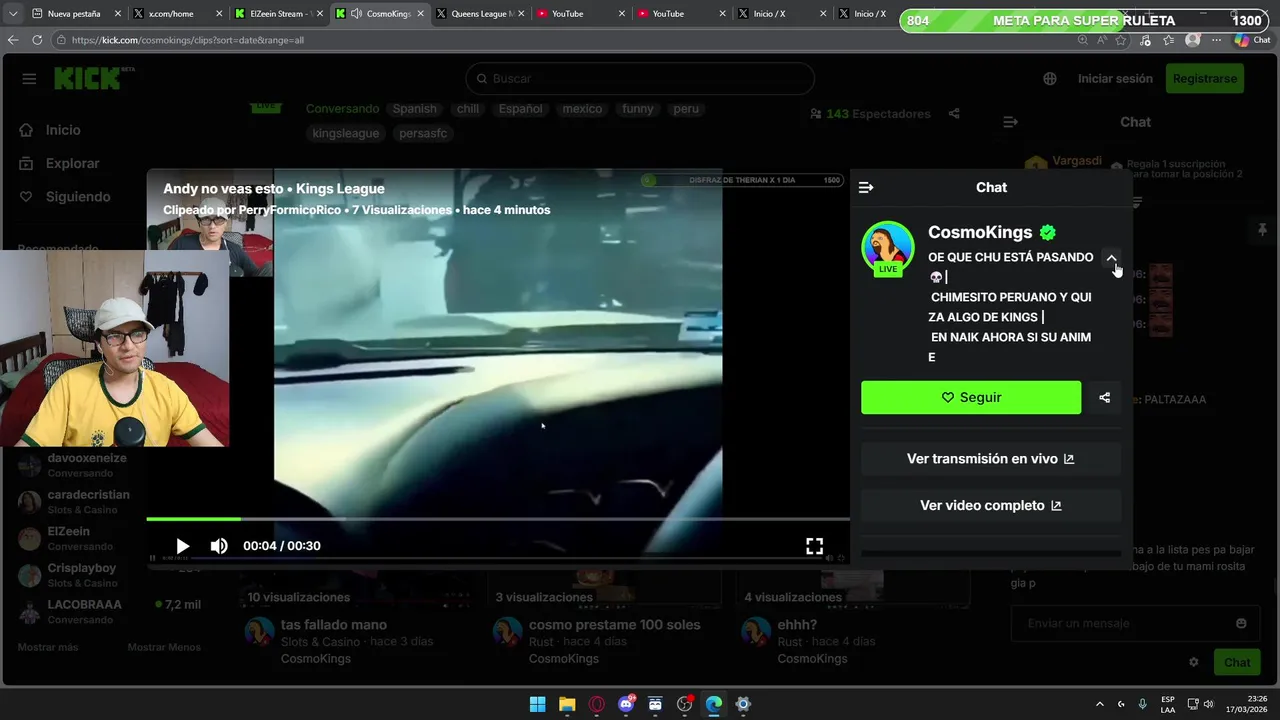Screen dimensions: 1280x720
Task: Click the chat pin icon
Action: coord(1262,230)
